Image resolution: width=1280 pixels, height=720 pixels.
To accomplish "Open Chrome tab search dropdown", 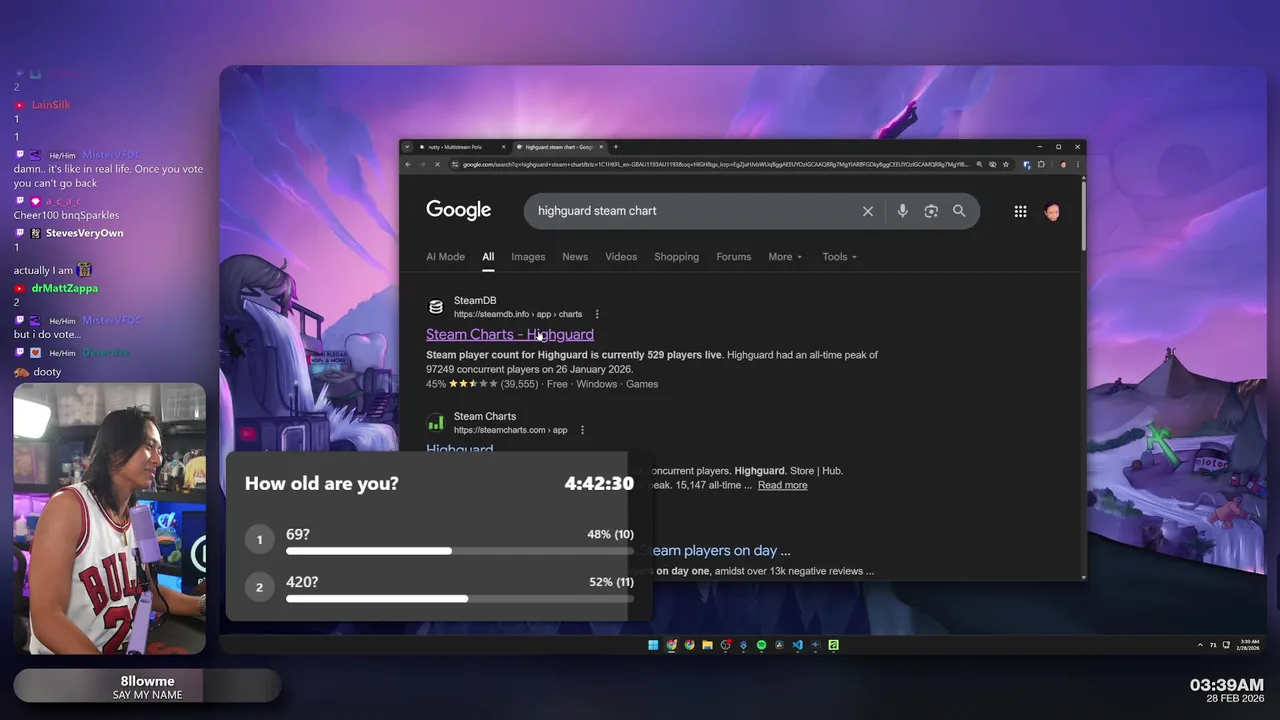I will pos(407,147).
